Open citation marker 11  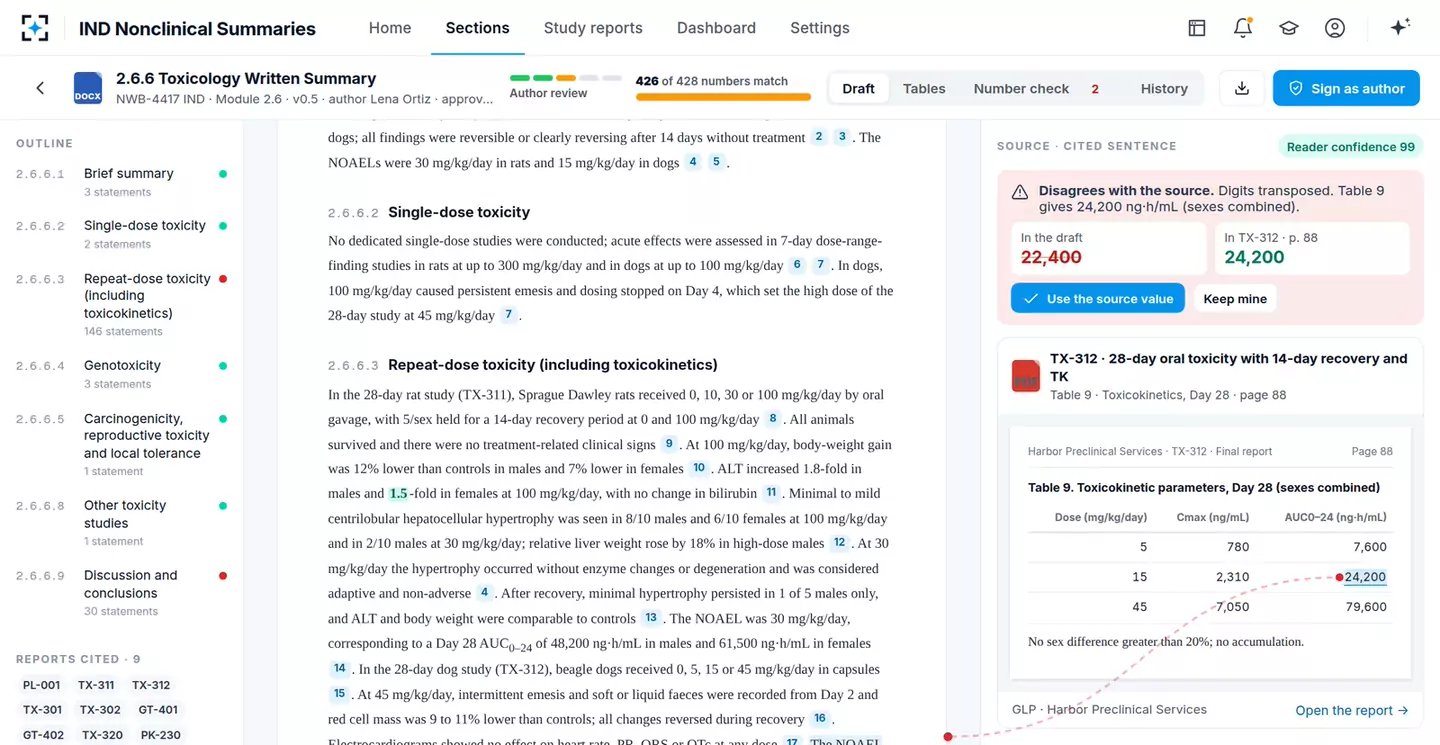pos(771,493)
